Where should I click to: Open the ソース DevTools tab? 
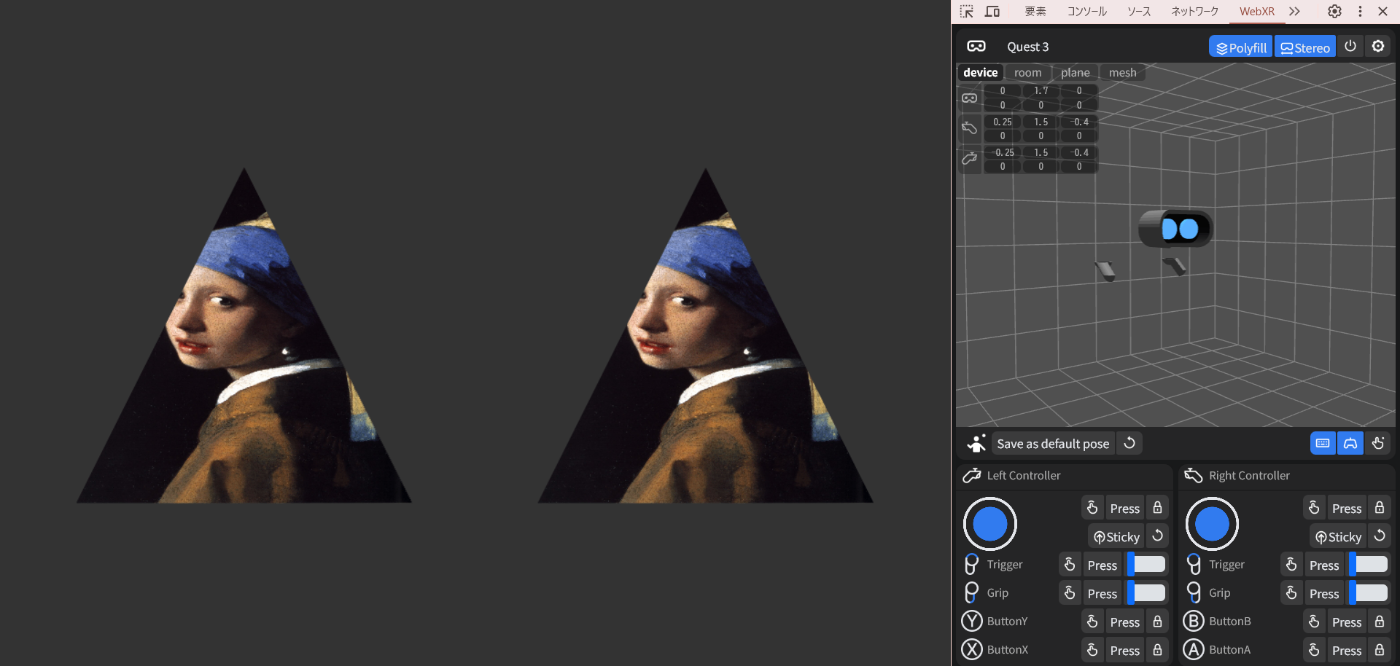click(1139, 11)
